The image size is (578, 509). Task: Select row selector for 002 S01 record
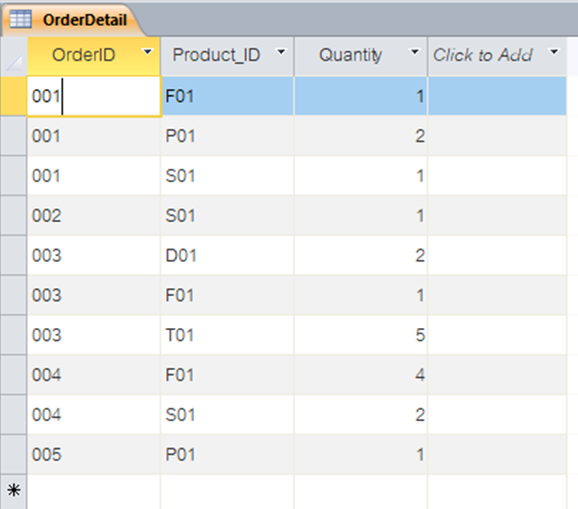click(14, 215)
